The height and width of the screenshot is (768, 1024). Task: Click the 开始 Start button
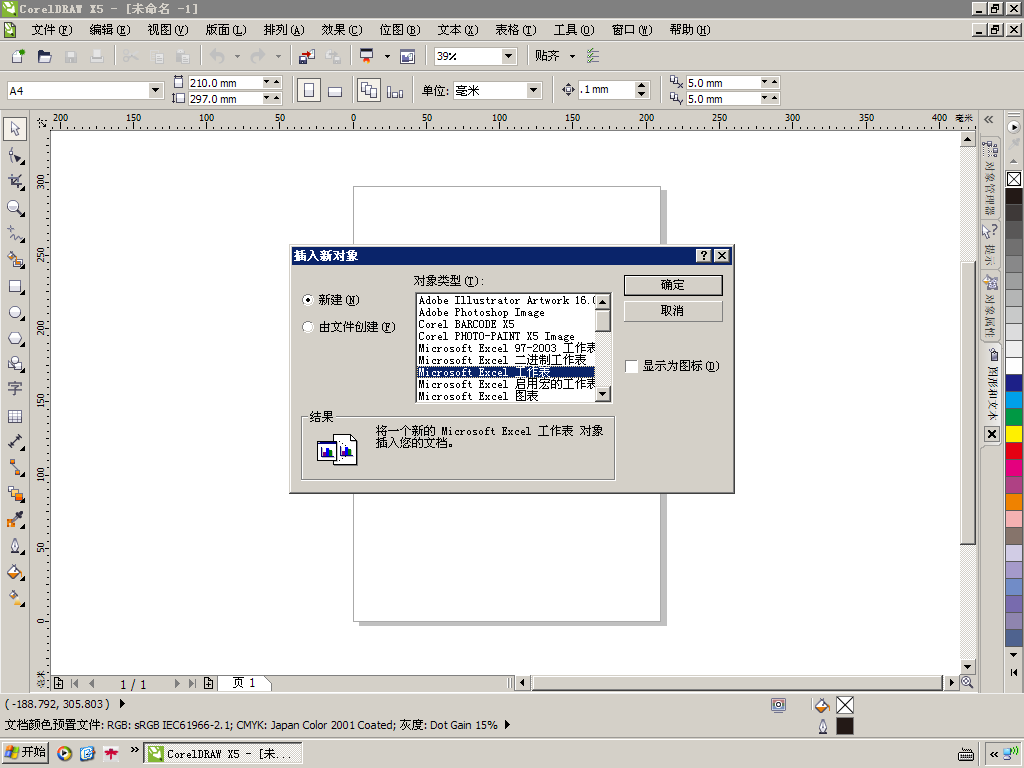tap(25, 753)
